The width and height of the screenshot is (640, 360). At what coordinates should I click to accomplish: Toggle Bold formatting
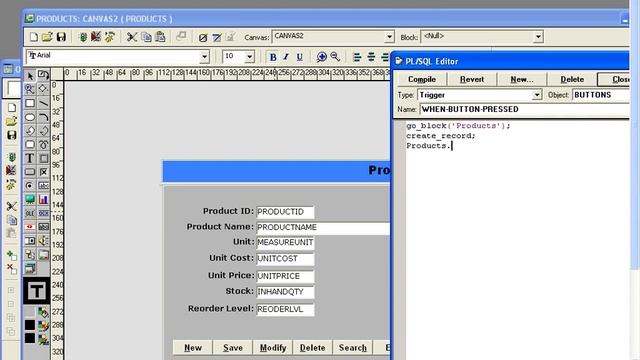pyautogui.click(x=273, y=57)
